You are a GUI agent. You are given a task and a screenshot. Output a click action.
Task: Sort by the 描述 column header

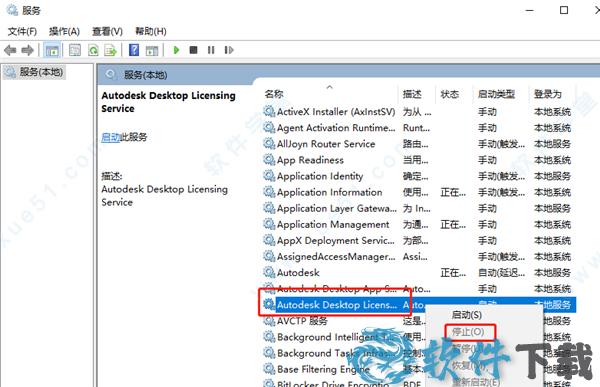[x=412, y=94]
